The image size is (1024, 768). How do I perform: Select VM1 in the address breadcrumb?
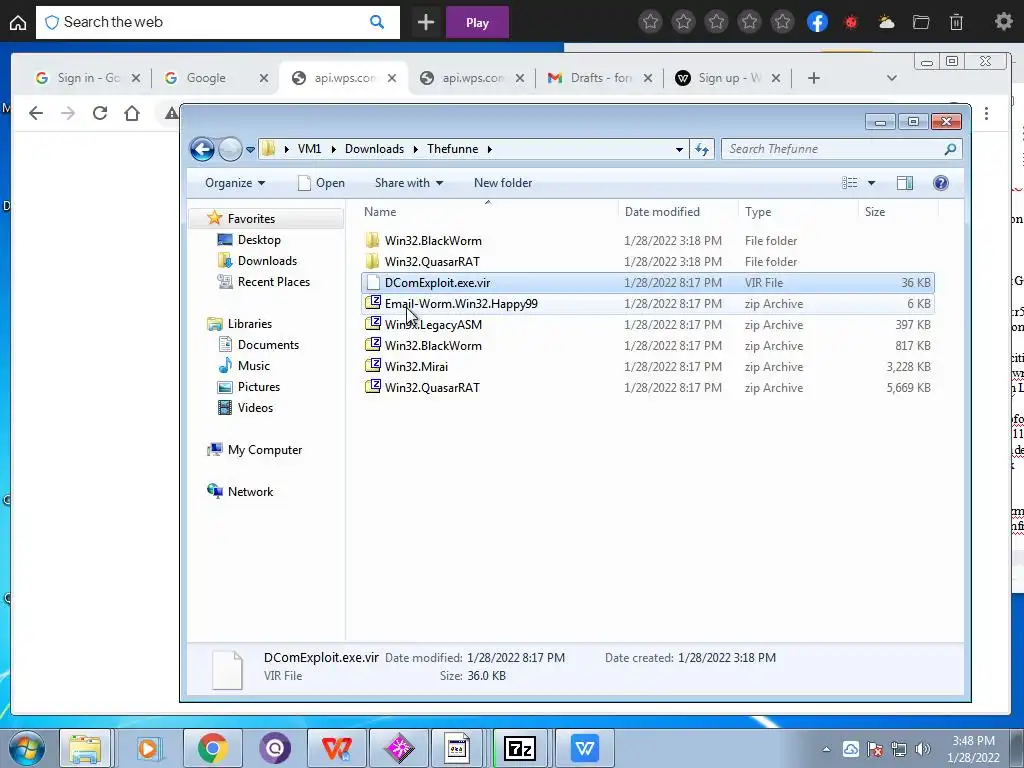(x=310, y=149)
